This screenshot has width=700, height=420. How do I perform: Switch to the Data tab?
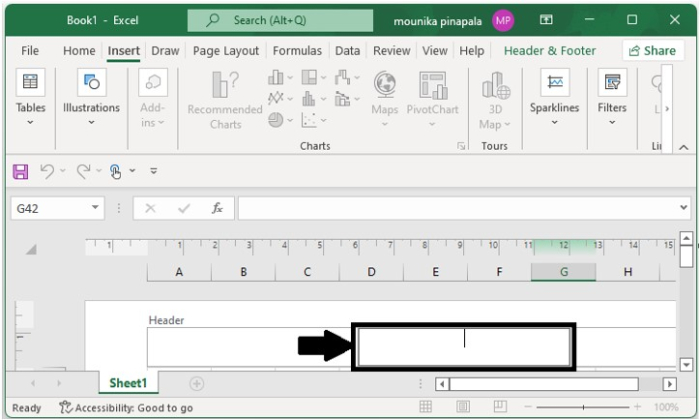coord(347,50)
